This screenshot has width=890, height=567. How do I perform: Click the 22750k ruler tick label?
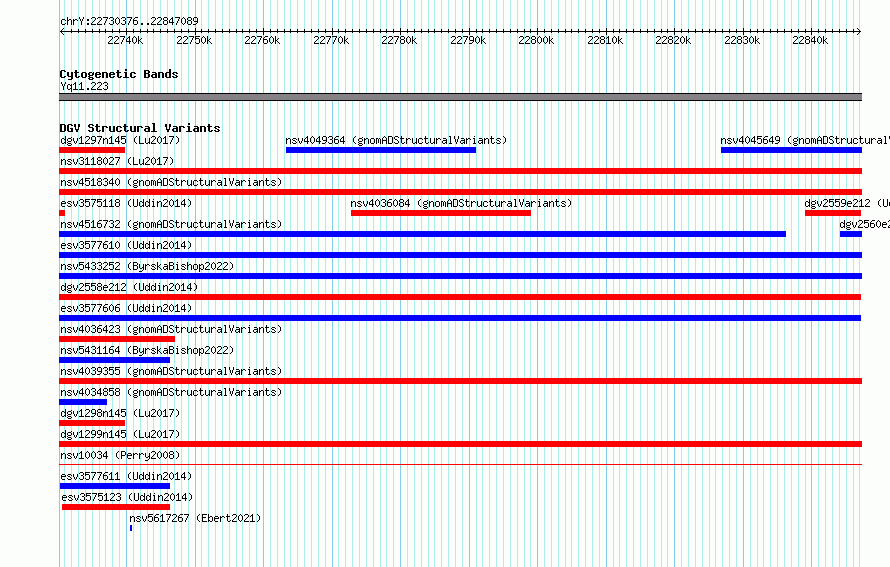[194, 40]
